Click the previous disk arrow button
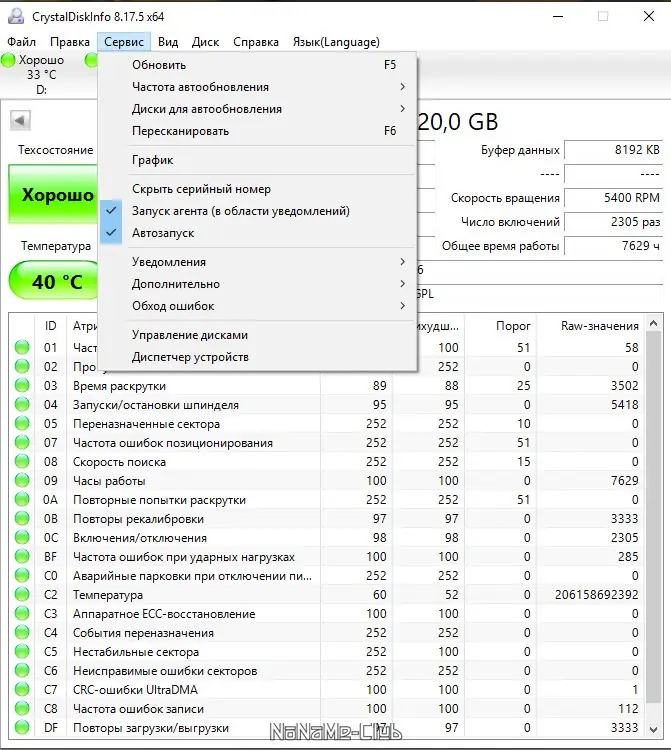The height and width of the screenshot is (750, 671). [x=20, y=121]
